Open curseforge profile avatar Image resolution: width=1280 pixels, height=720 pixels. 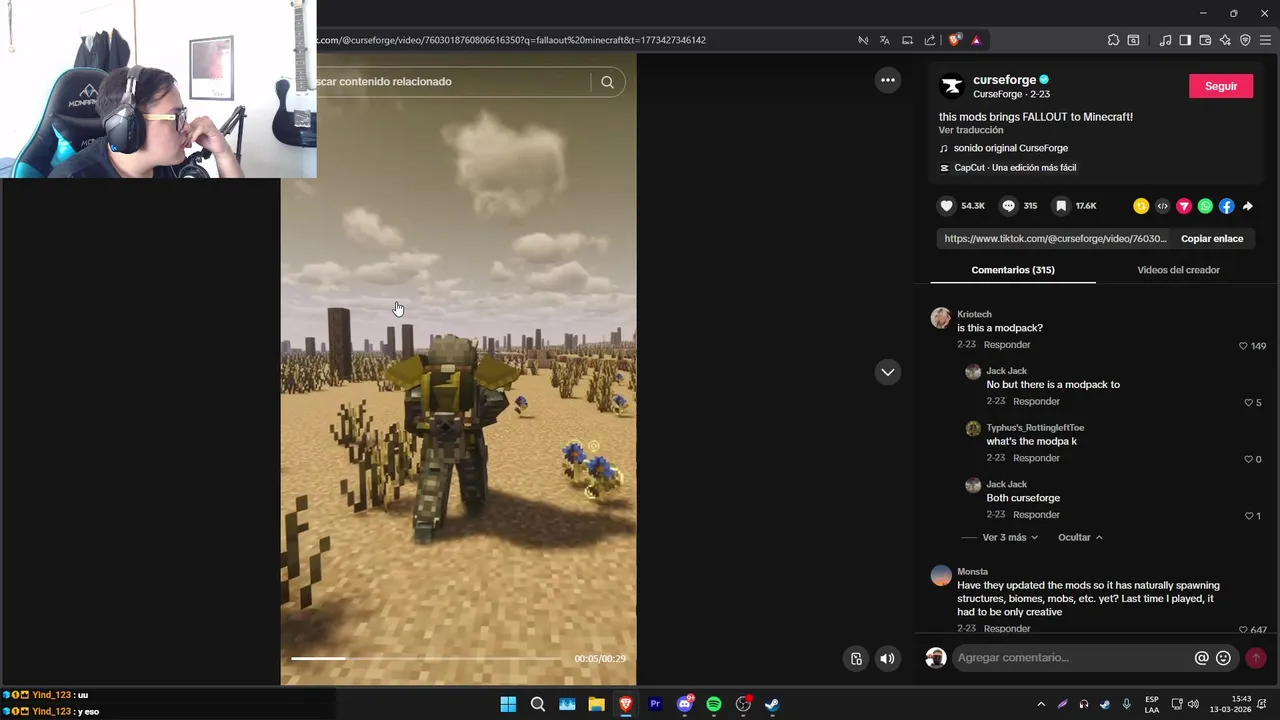[x=952, y=86]
